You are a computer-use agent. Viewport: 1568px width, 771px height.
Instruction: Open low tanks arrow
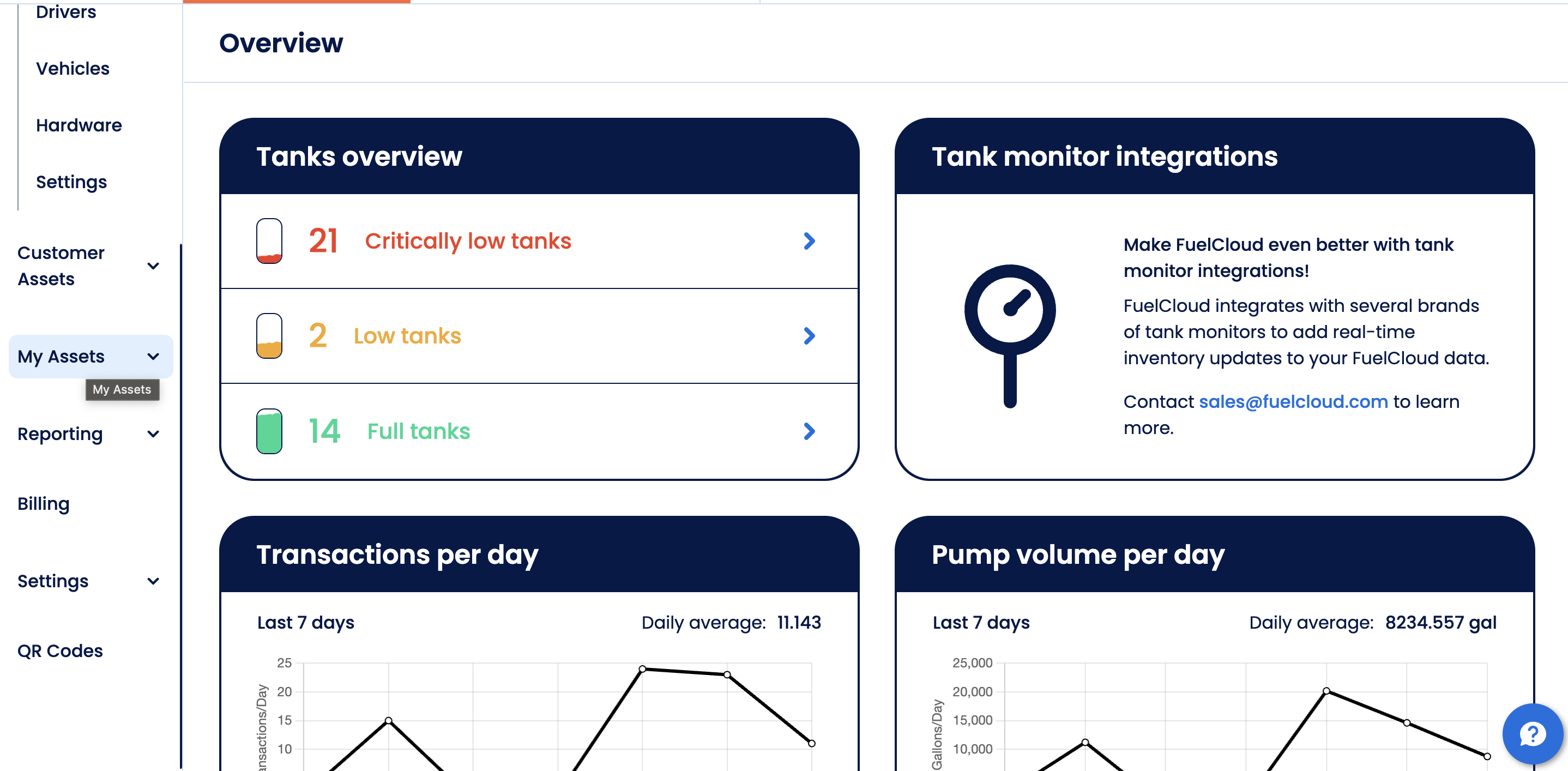809,336
